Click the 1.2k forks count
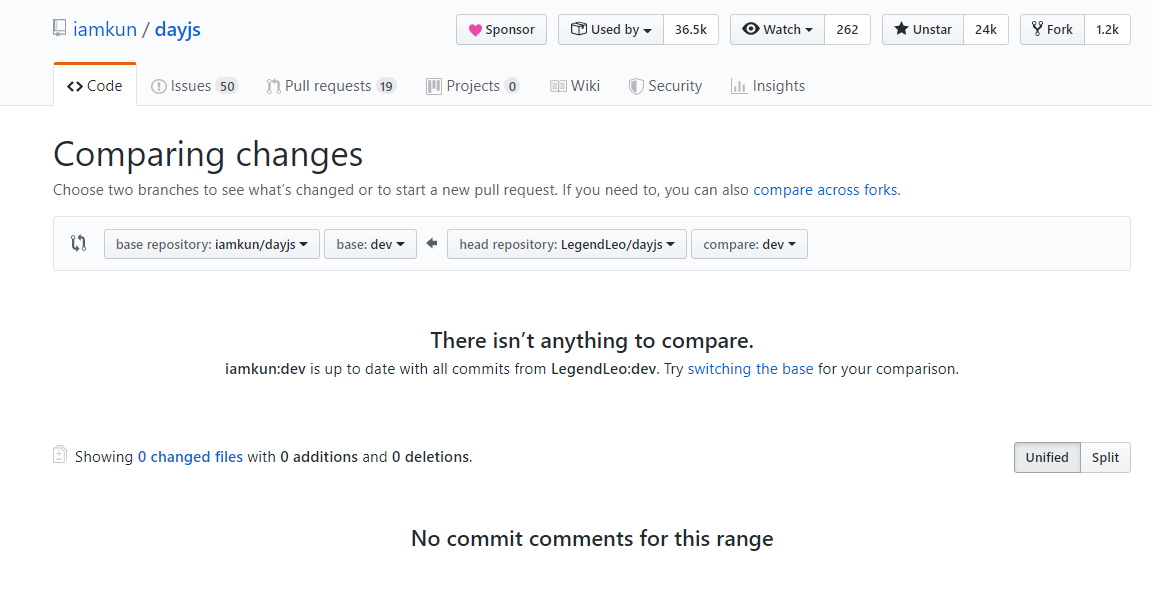 pyautogui.click(x=1107, y=29)
